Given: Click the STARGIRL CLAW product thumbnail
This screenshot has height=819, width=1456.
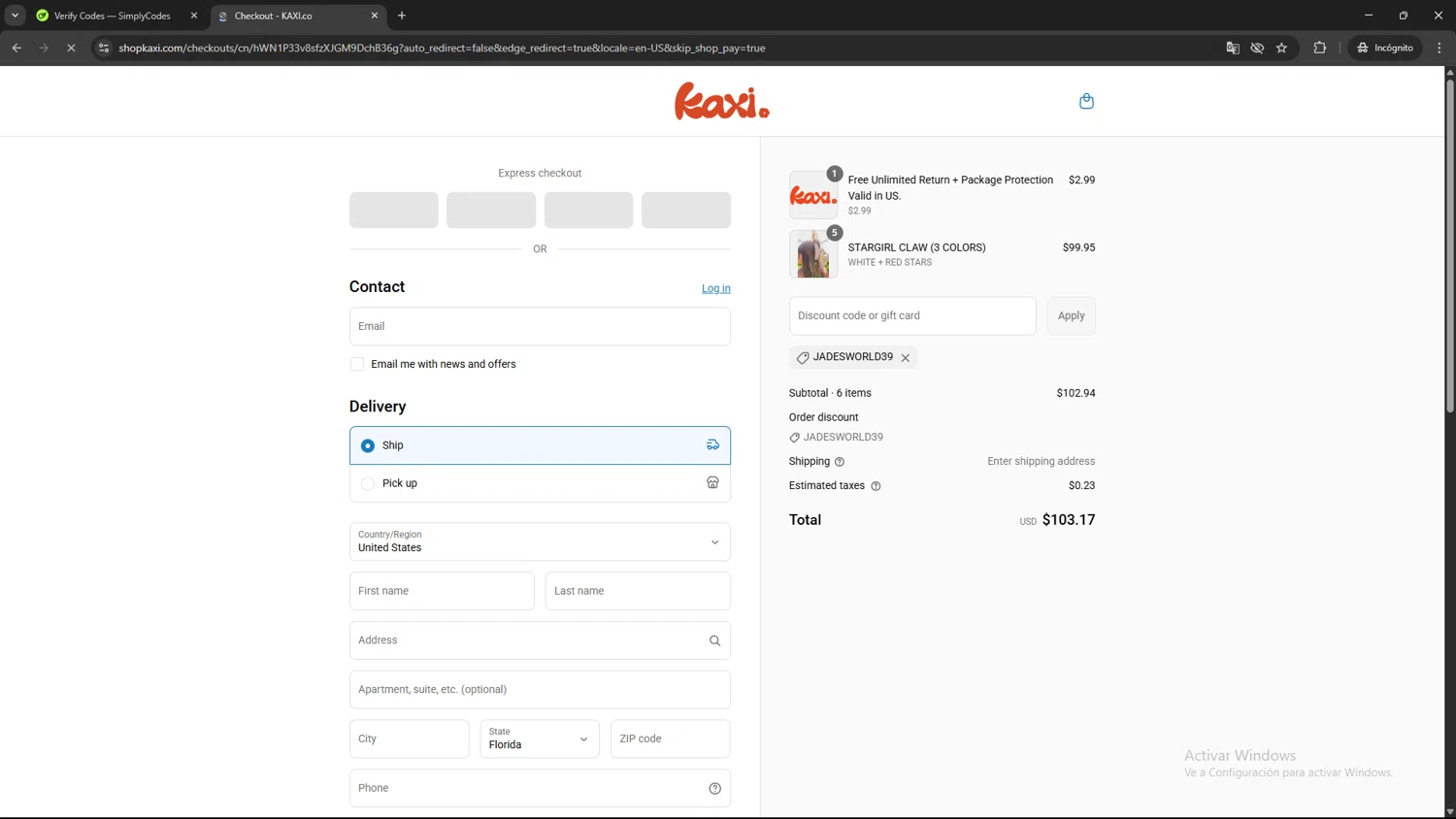Looking at the screenshot, I should click(x=813, y=254).
